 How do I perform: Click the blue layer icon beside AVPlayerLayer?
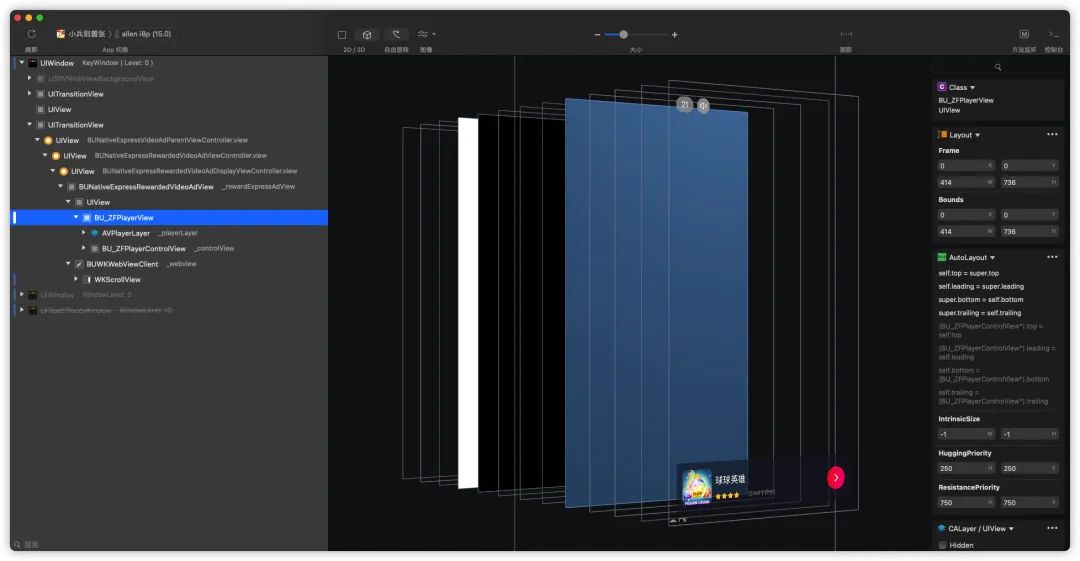coord(94,233)
